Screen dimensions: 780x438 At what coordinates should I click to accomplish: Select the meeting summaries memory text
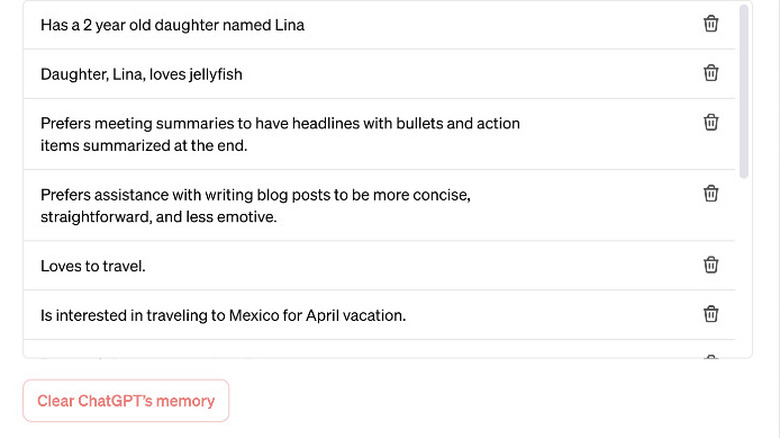[x=280, y=134]
